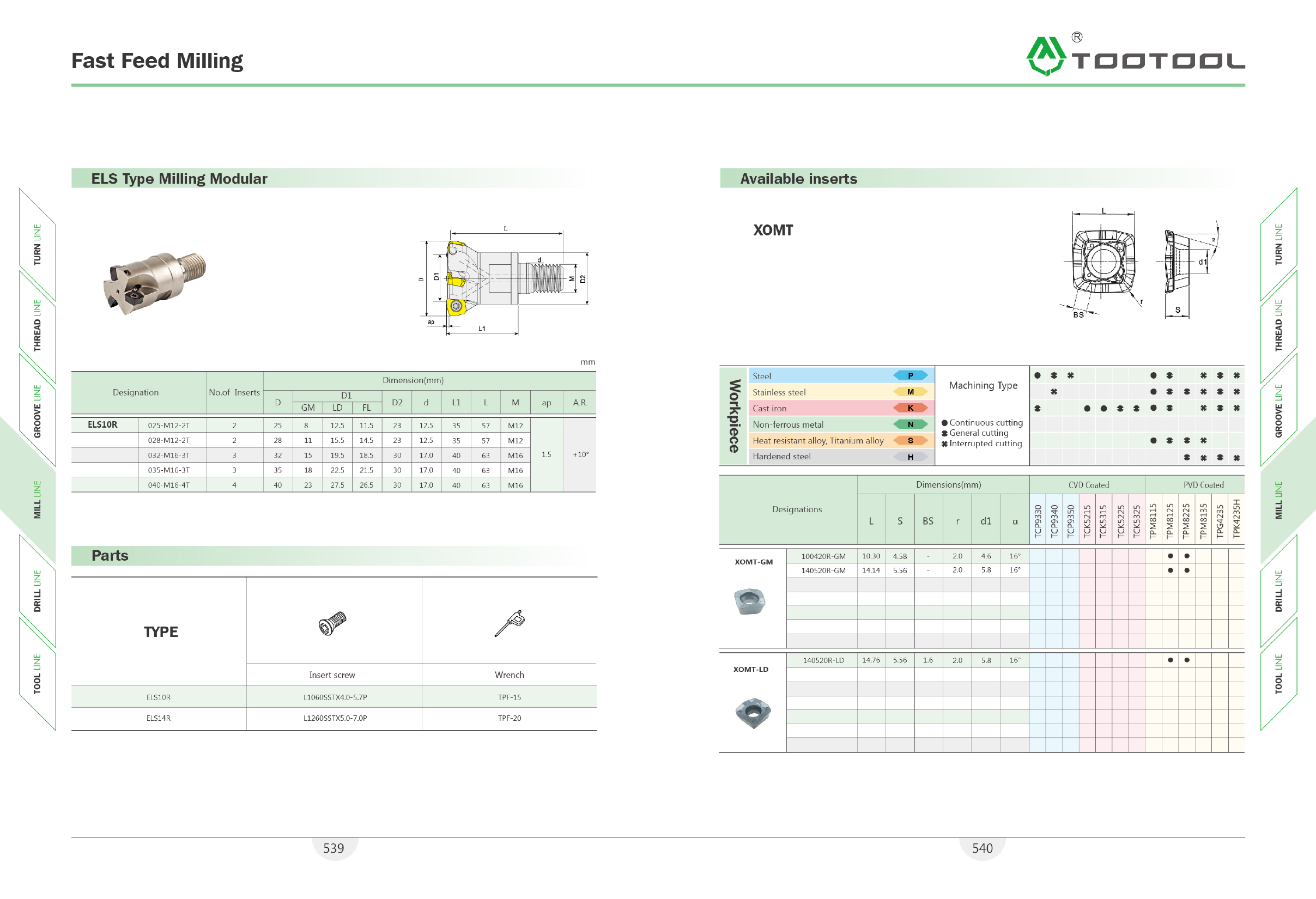Click the XOMT insert side-view drawing

pyautogui.click(x=1189, y=269)
